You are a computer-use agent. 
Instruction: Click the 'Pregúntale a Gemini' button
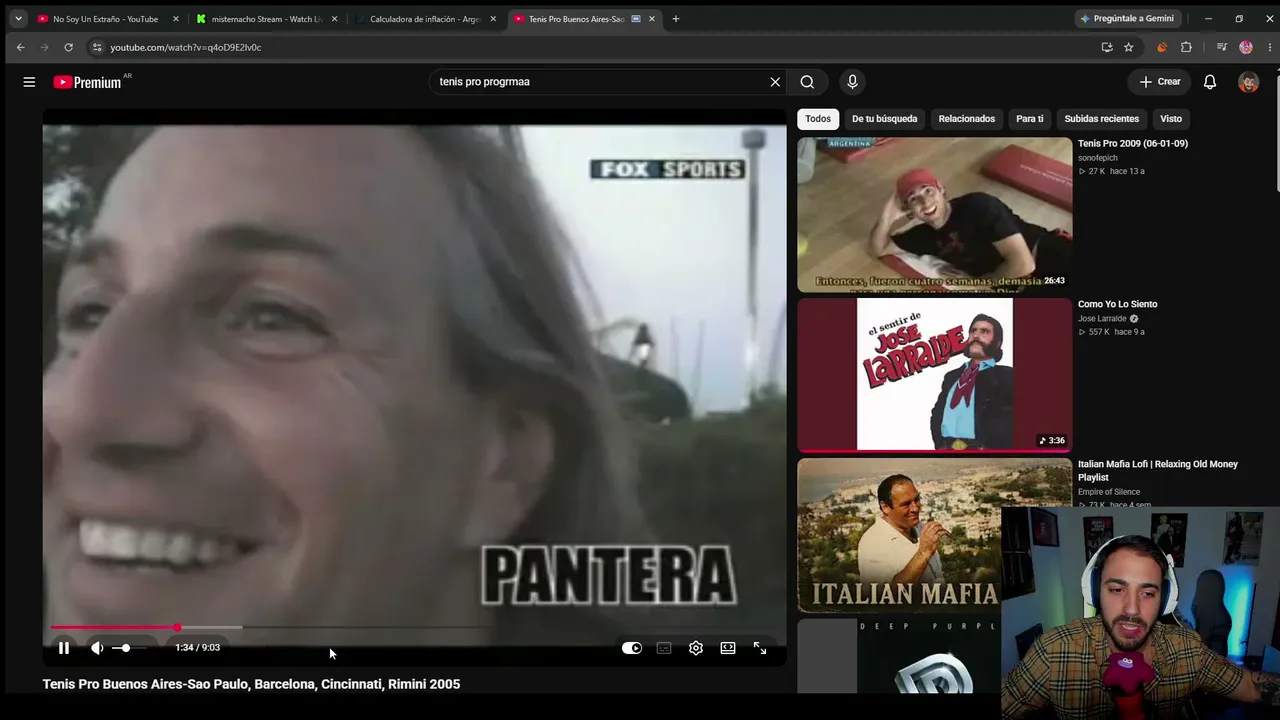[x=1127, y=19]
